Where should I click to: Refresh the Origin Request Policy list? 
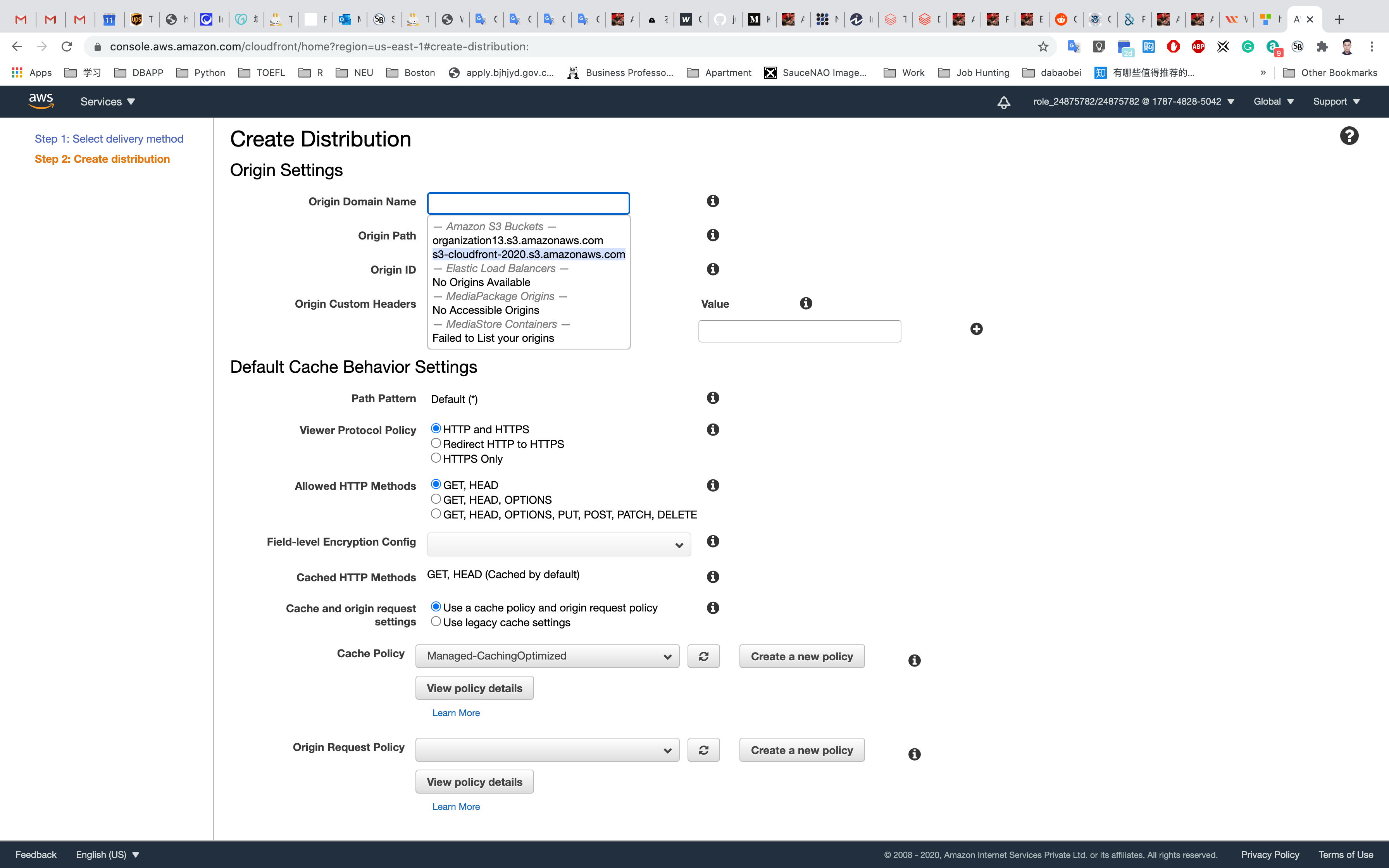703,750
